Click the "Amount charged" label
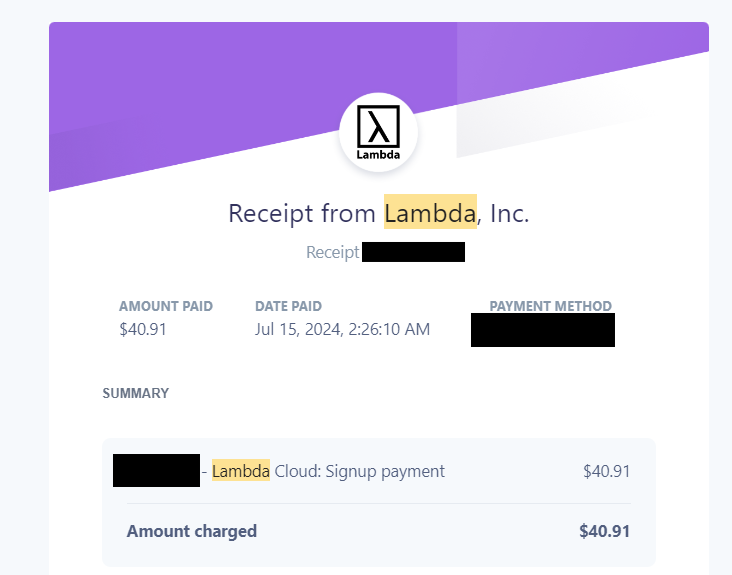The image size is (732, 575). coord(192,531)
